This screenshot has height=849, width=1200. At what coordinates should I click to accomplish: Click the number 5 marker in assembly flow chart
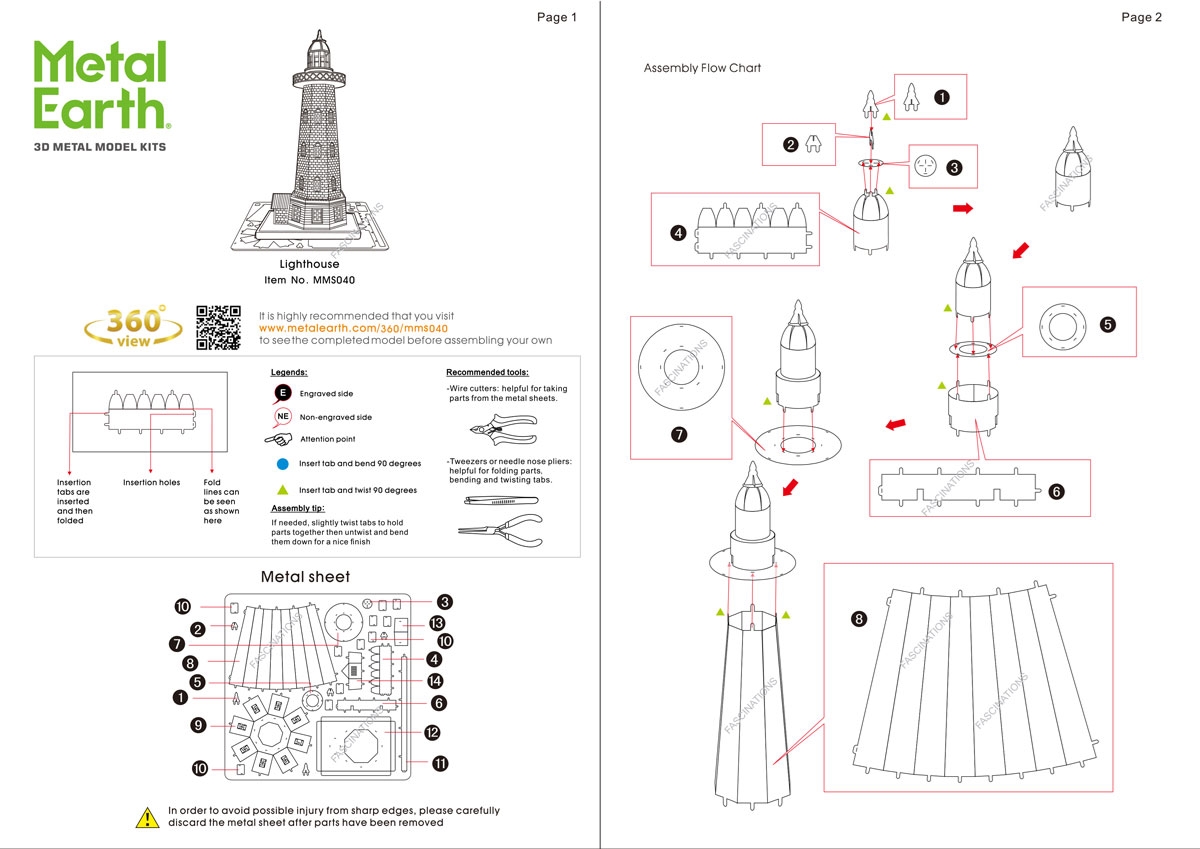(x=1107, y=324)
